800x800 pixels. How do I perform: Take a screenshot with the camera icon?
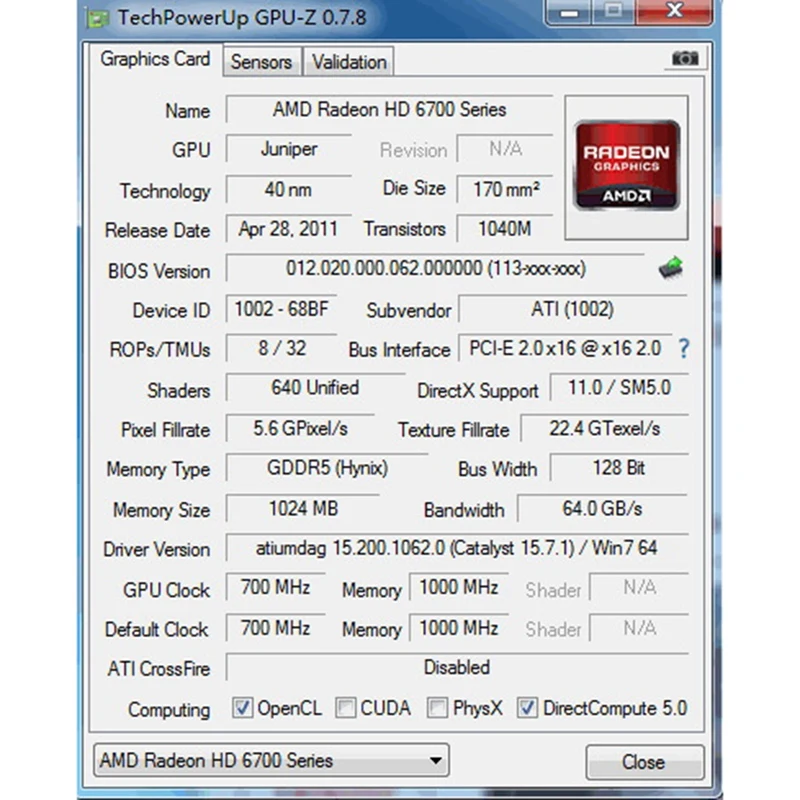pos(685,58)
